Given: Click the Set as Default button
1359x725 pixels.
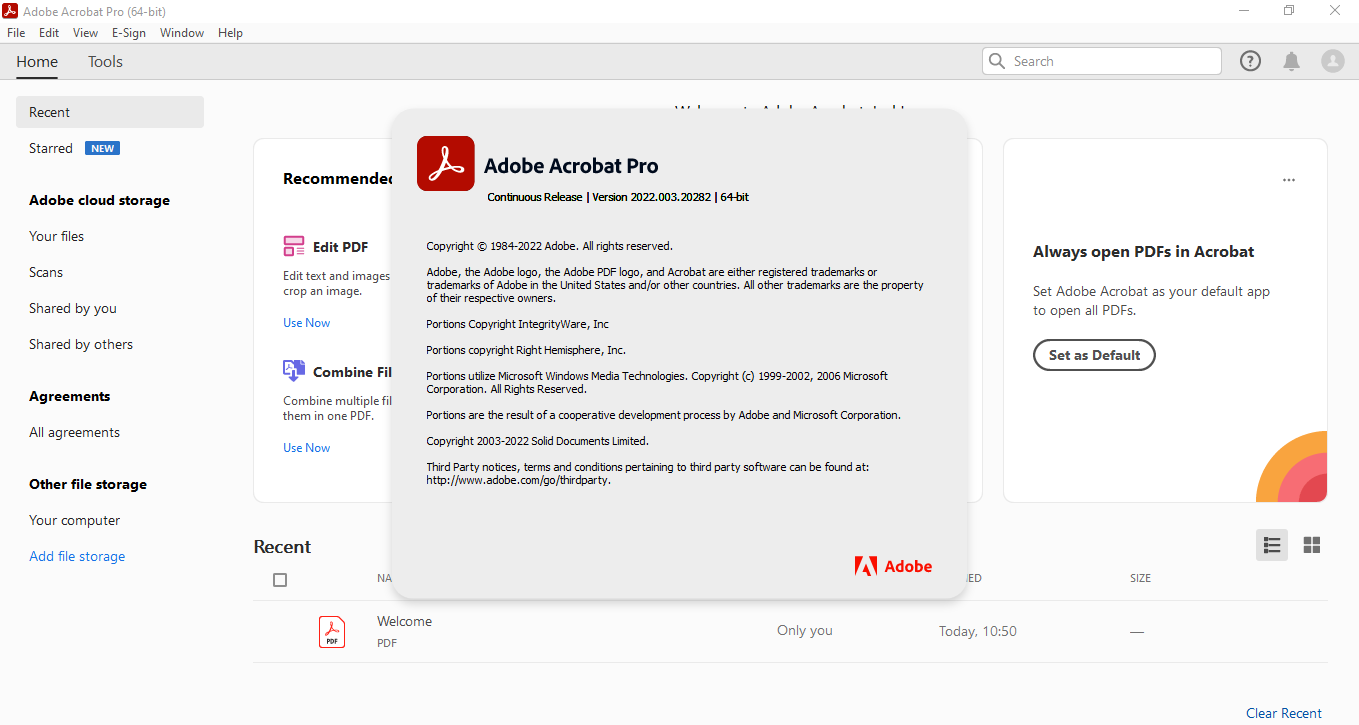Looking at the screenshot, I should click(1094, 355).
